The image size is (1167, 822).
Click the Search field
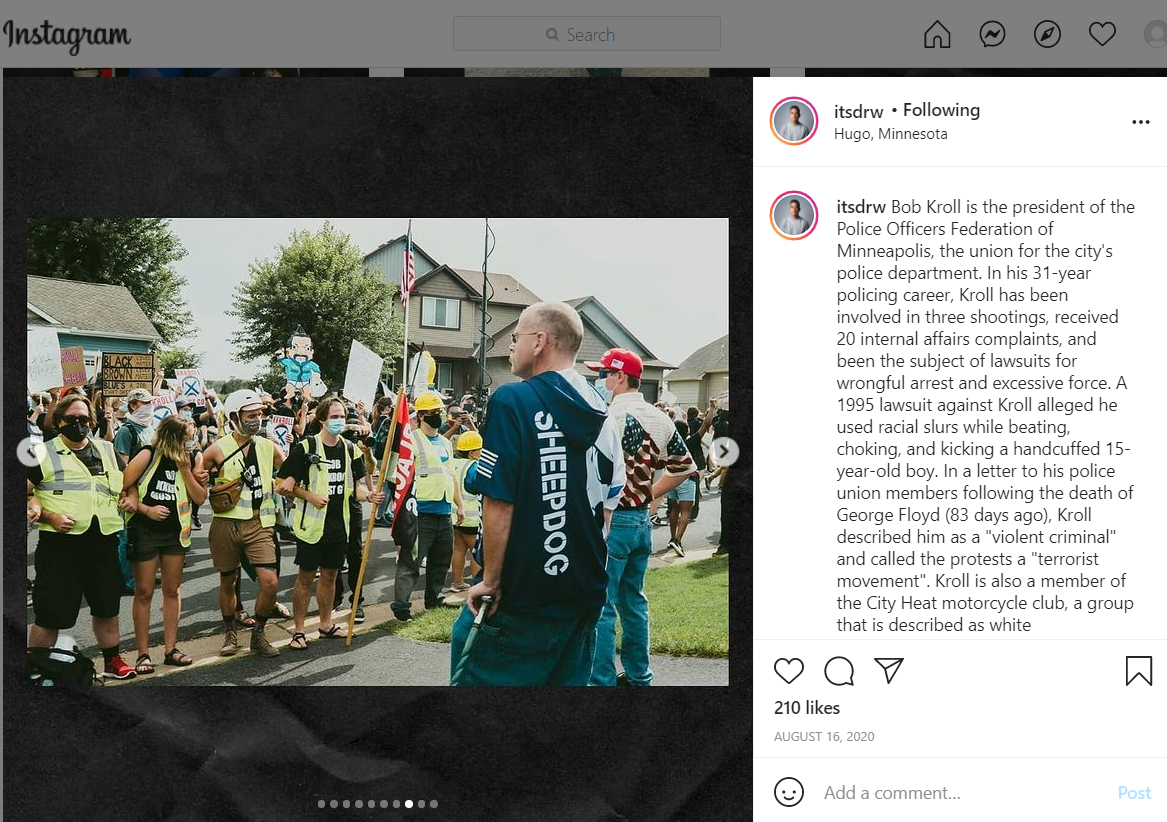[586, 34]
